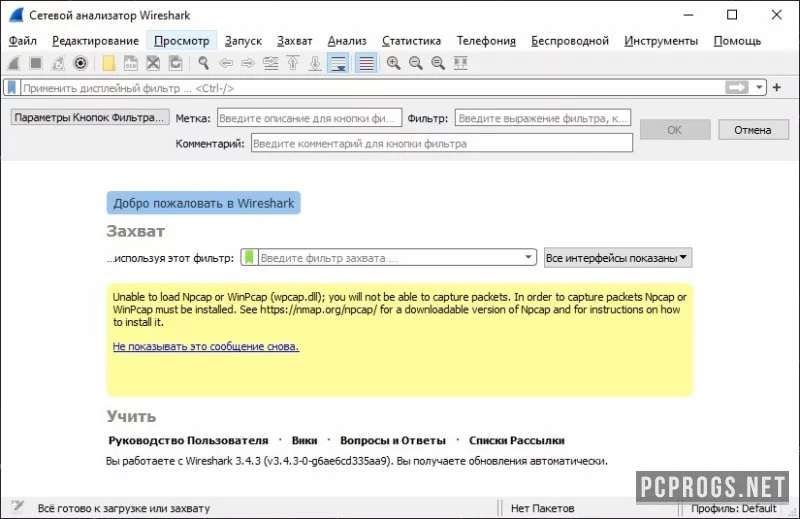
Task: Open the Вики link
Action: [x=304, y=440]
